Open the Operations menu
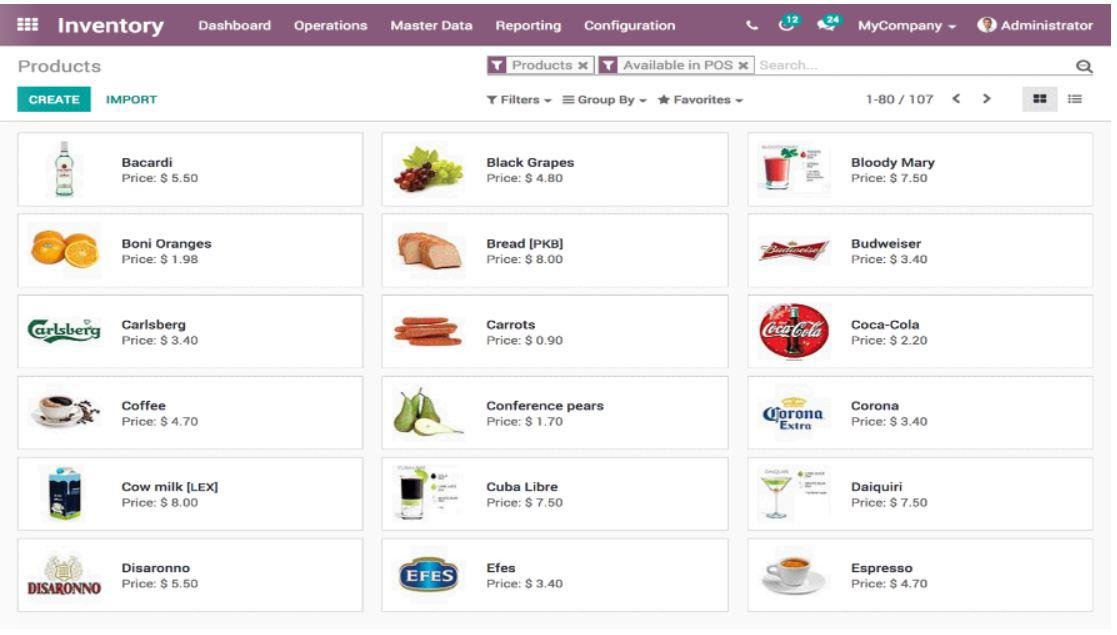 pyautogui.click(x=331, y=26)
